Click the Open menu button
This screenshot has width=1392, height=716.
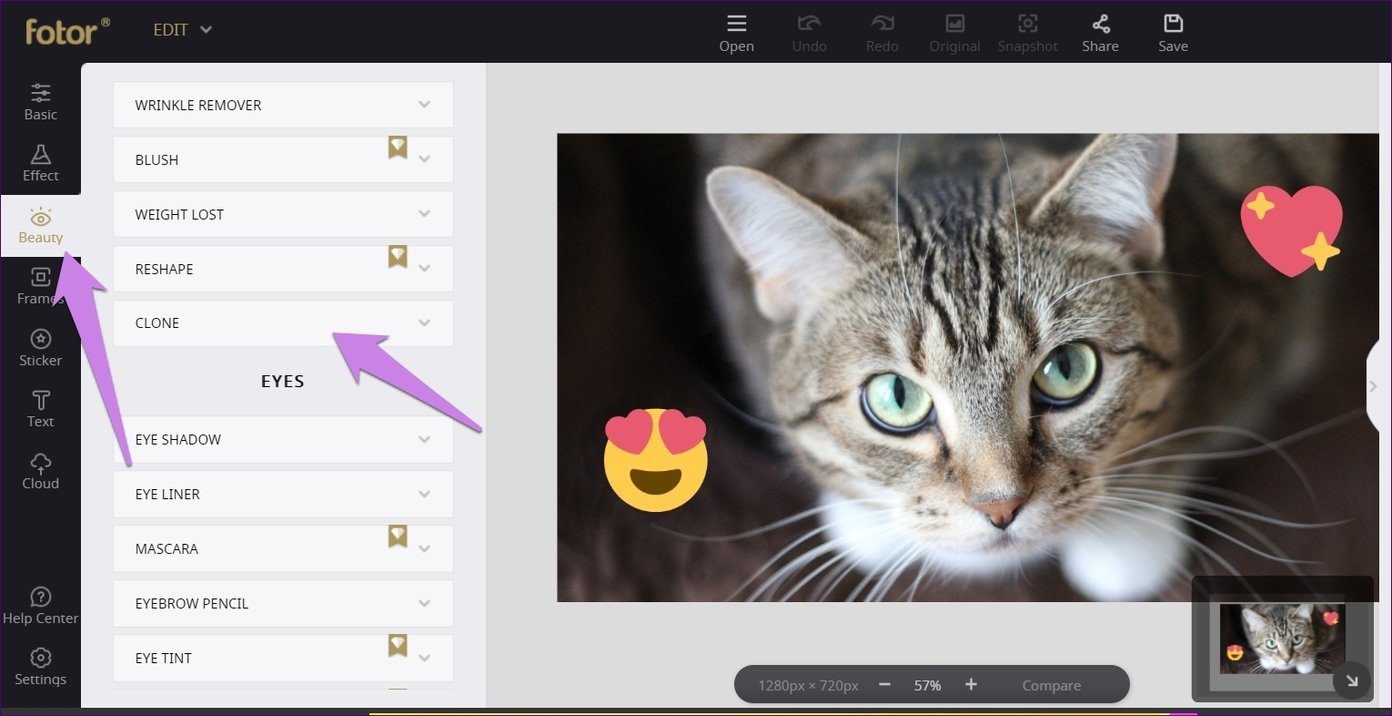(x=736, y=32)
